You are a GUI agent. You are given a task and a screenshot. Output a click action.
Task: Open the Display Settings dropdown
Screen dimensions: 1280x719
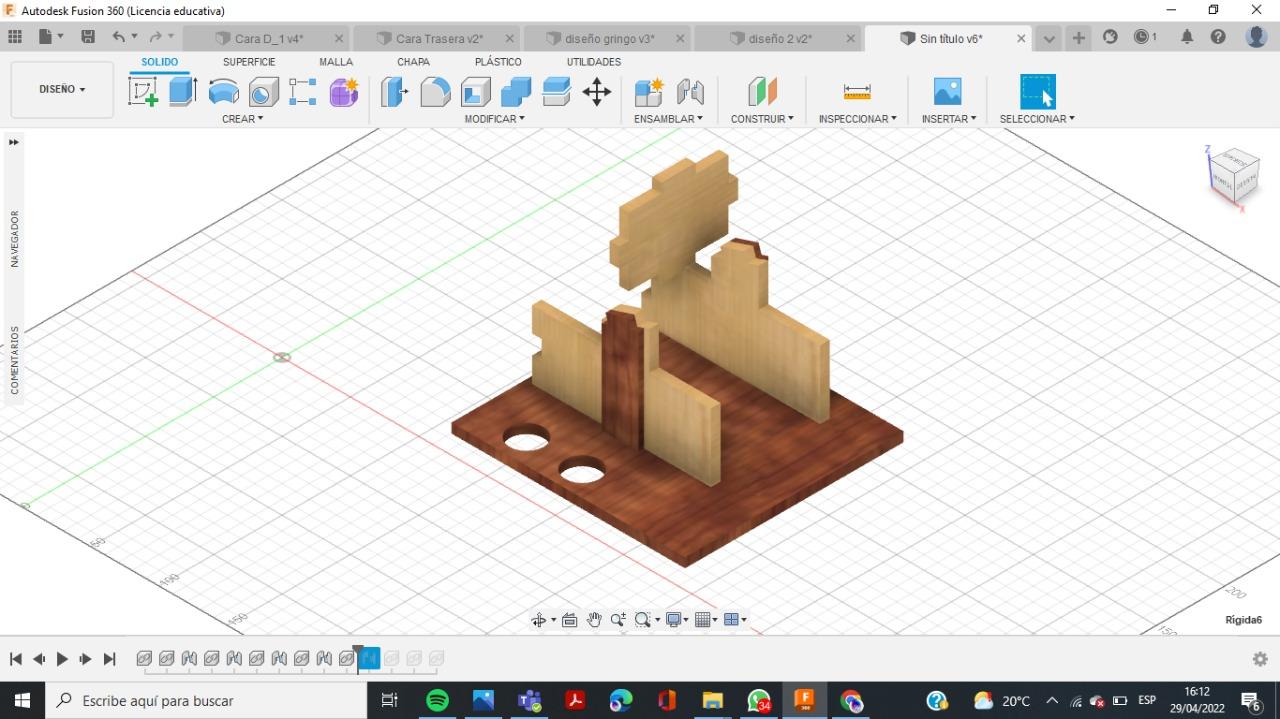pyautogui.click(x=677, y=620)
